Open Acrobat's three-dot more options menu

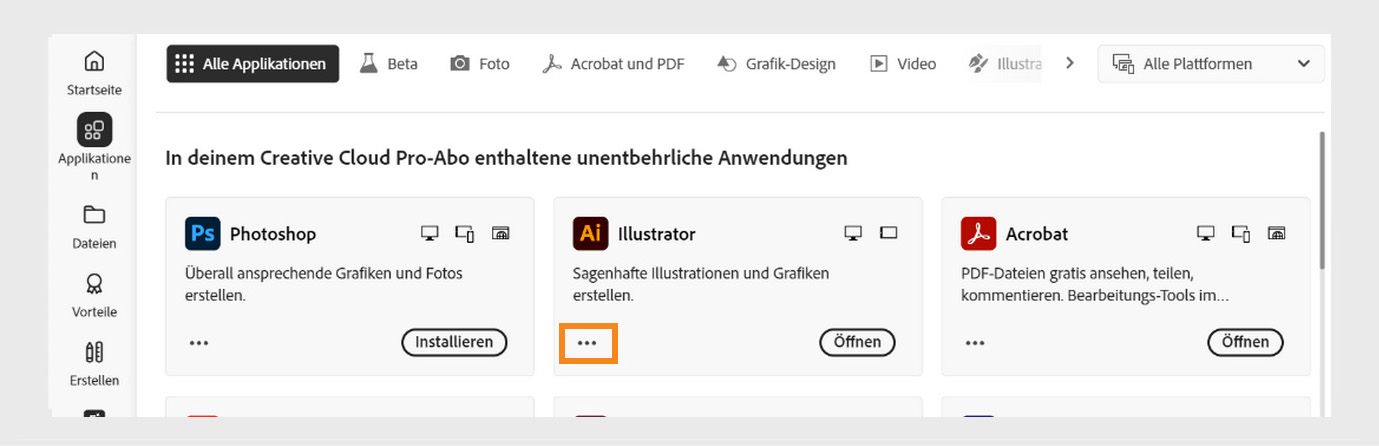[x=975, y=343]
